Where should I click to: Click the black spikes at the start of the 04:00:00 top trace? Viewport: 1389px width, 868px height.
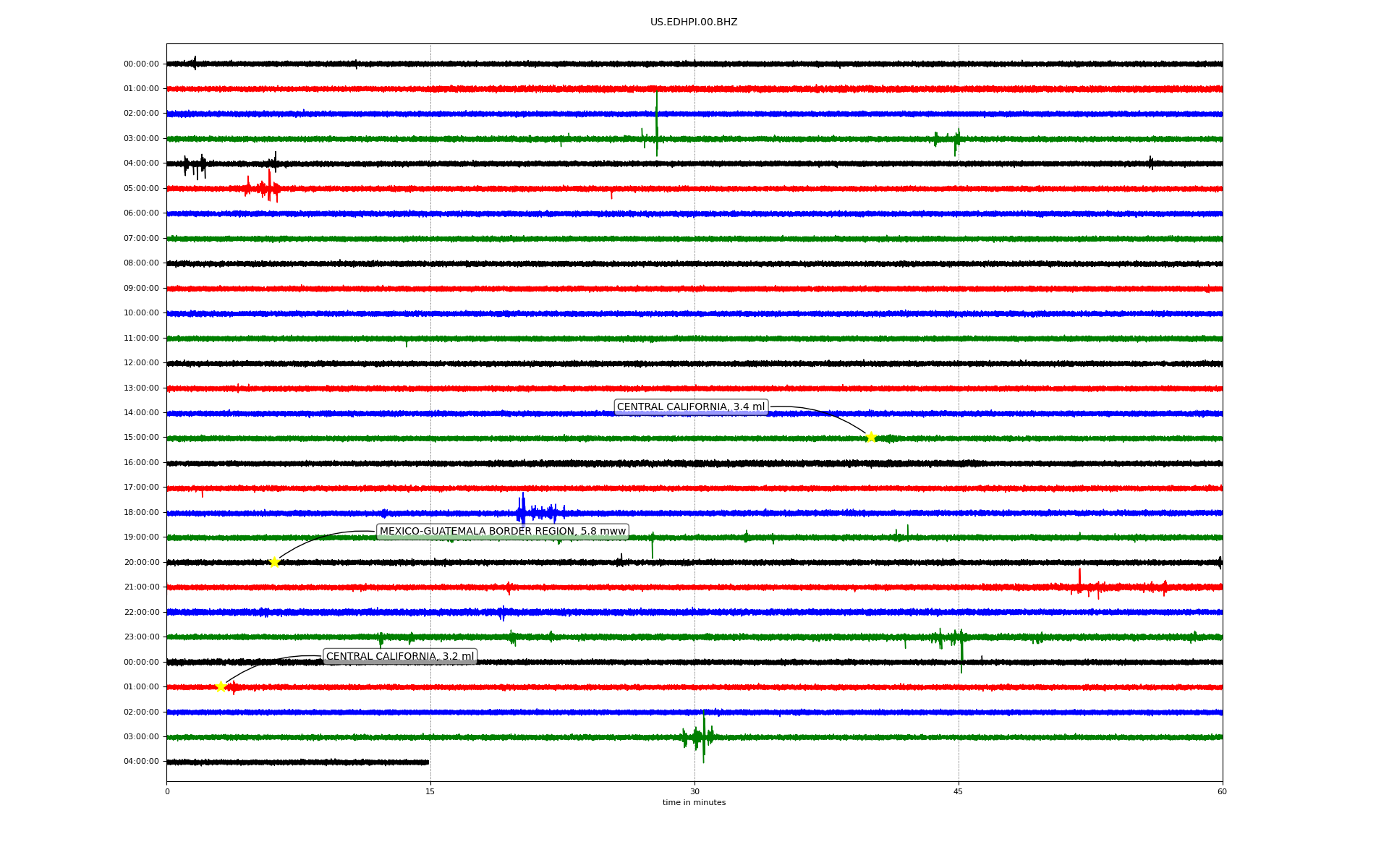point(195,166)
